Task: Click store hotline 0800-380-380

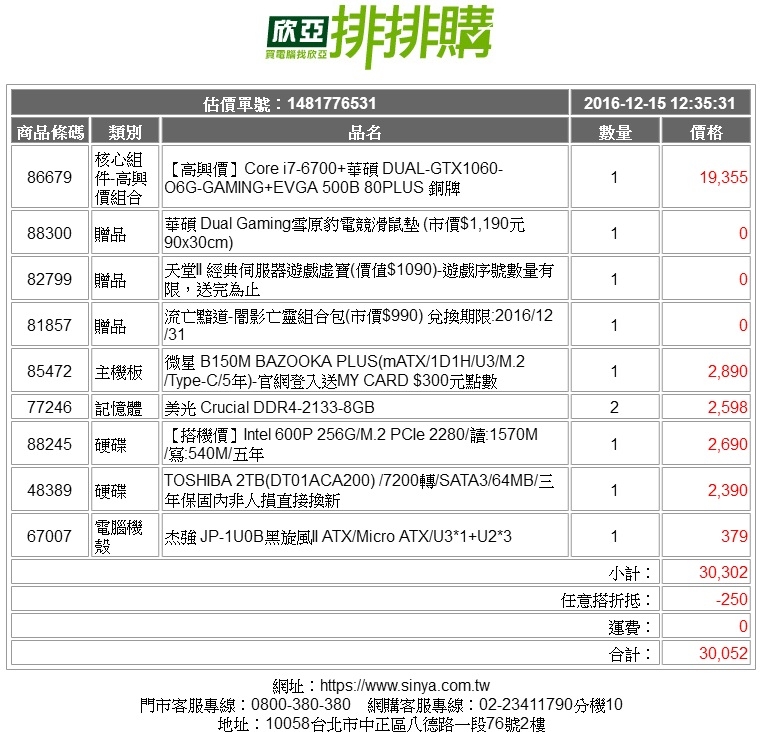Action: click(x=301, y=704)
